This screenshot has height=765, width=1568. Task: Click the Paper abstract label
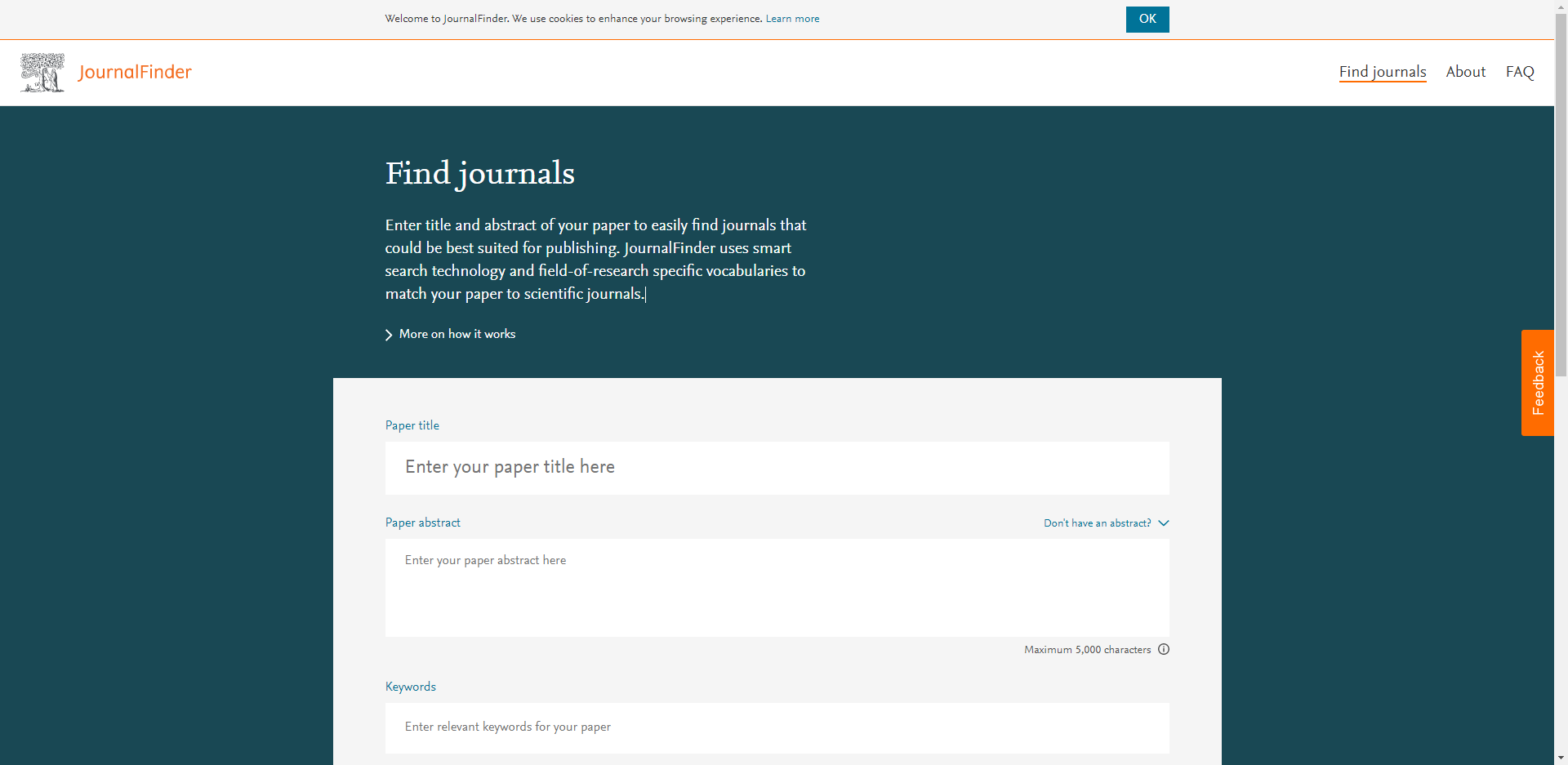pos(423,523)
